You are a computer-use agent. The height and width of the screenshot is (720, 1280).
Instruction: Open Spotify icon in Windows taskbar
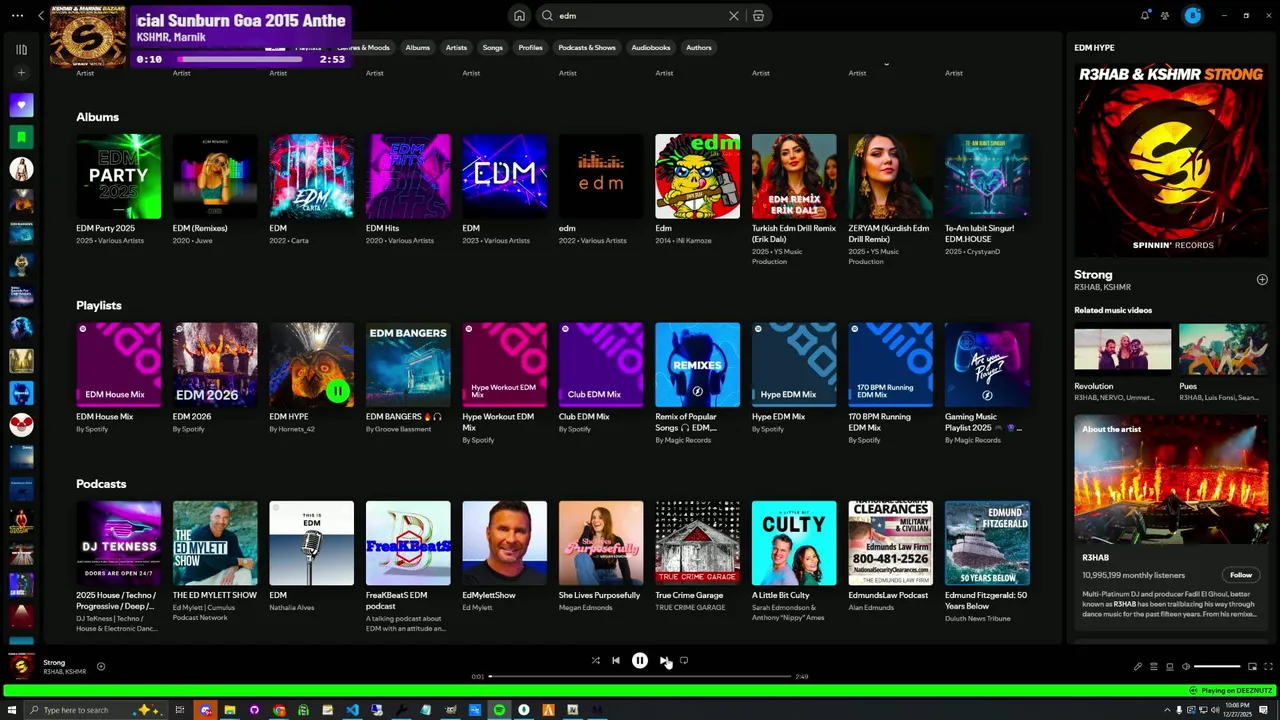(499, 710)
